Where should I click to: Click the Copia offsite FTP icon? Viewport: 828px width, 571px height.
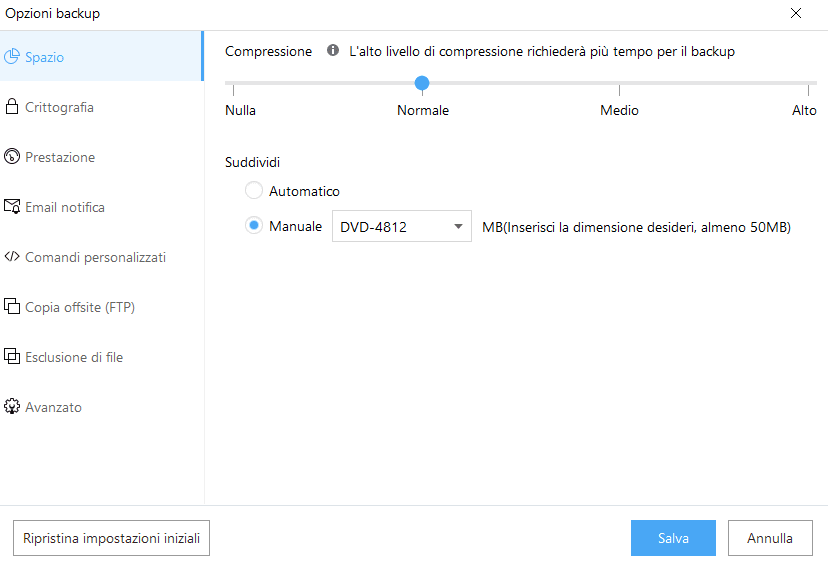pyautogui.click(x=12, y=307)
